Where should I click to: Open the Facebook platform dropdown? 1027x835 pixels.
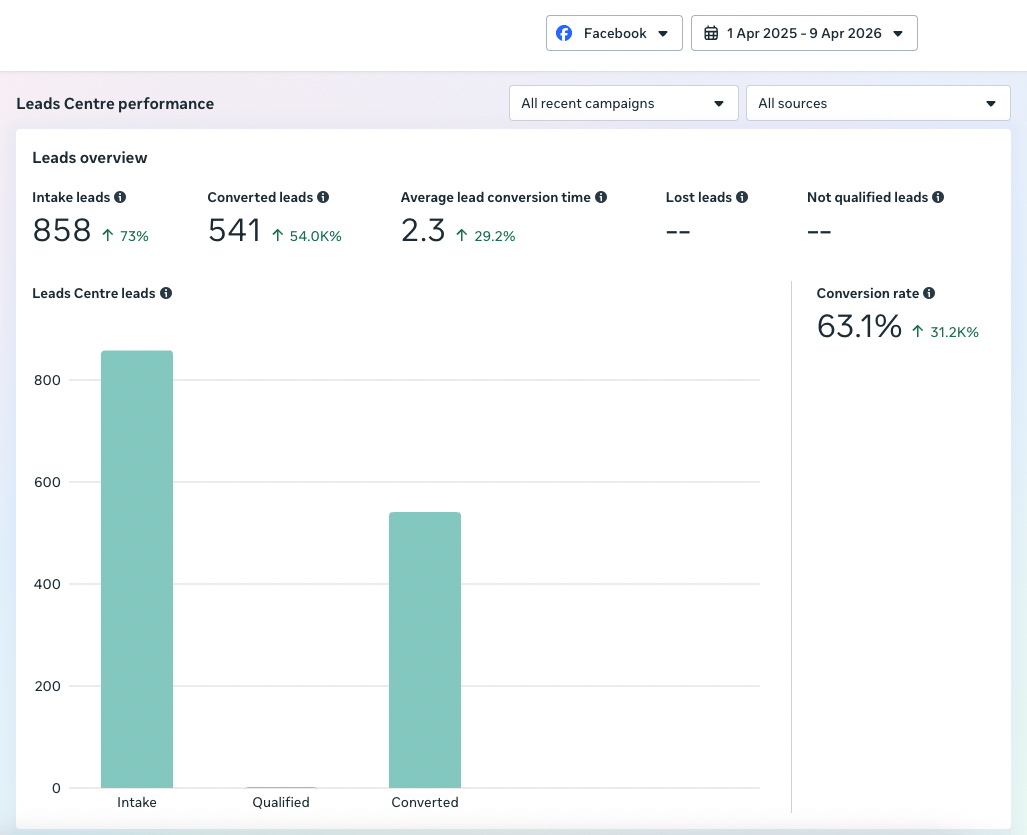pos(614,33)
